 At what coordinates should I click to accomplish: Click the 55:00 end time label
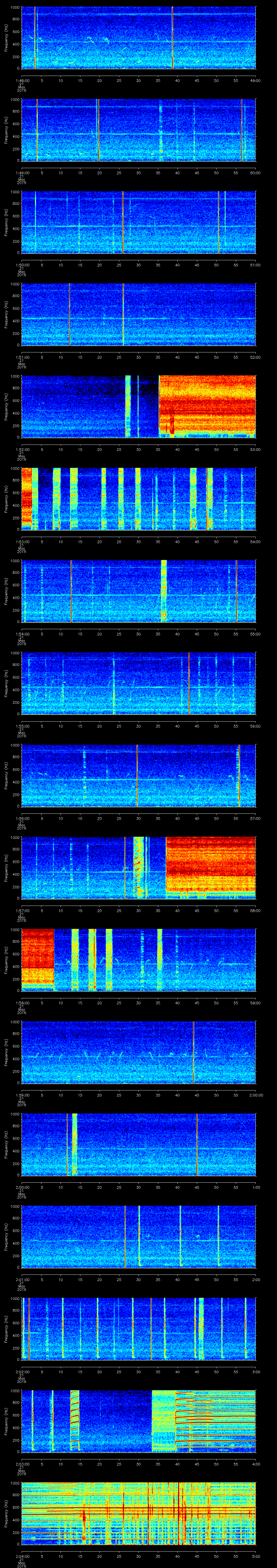[256, 634]
